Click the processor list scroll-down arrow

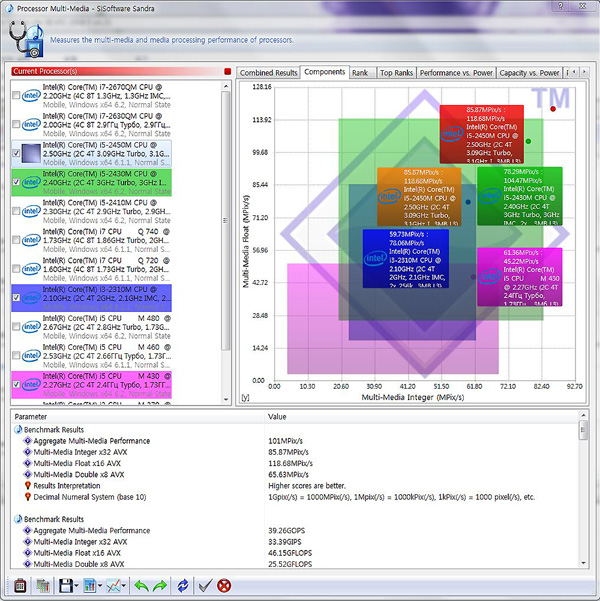tap(226, 399)
